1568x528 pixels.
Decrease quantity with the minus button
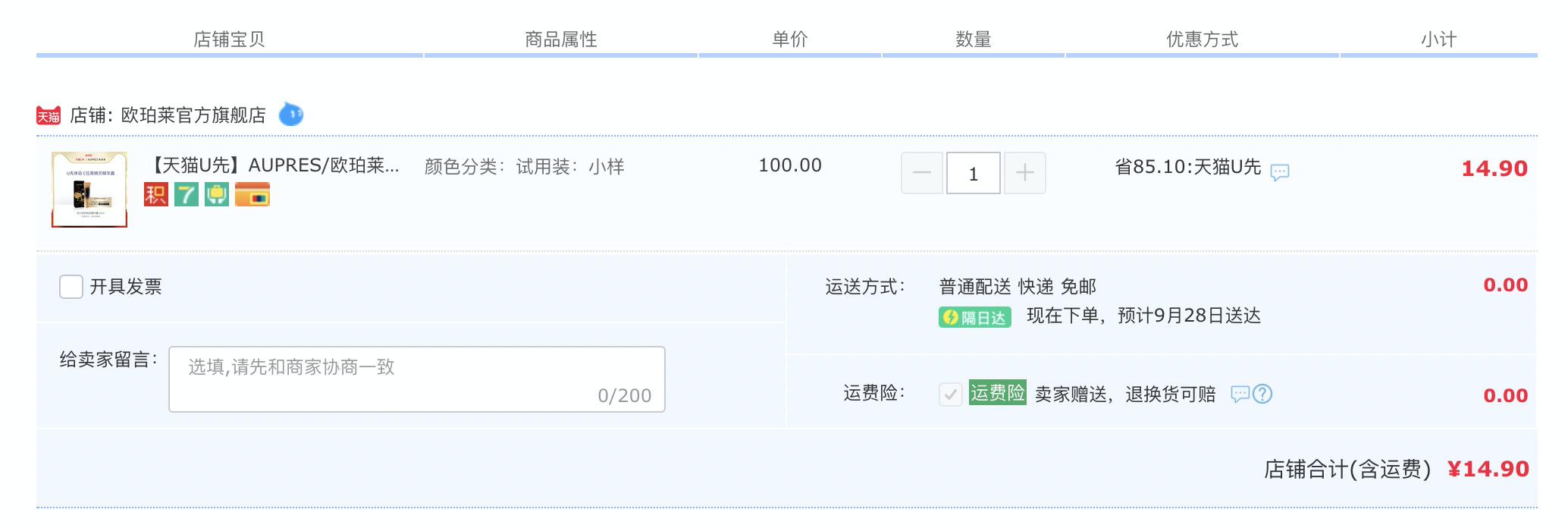(x=922, y=173)
